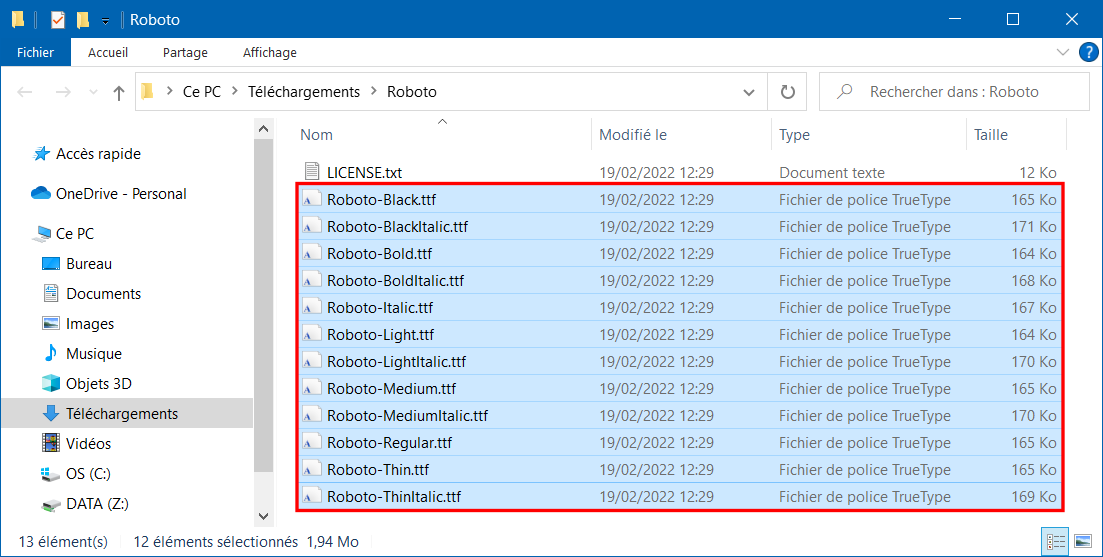Customize quick access toolbar dropdown arrow

click(106, 20)
